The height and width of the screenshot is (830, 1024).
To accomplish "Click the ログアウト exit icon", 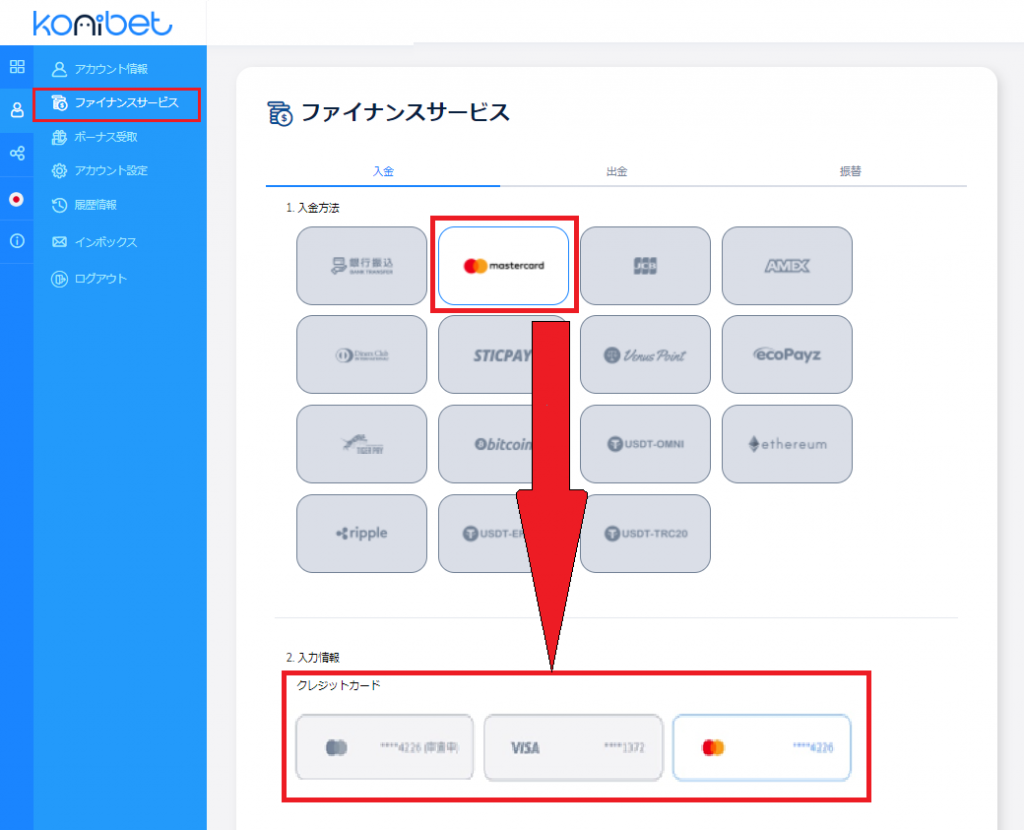I will pos(59,279).
